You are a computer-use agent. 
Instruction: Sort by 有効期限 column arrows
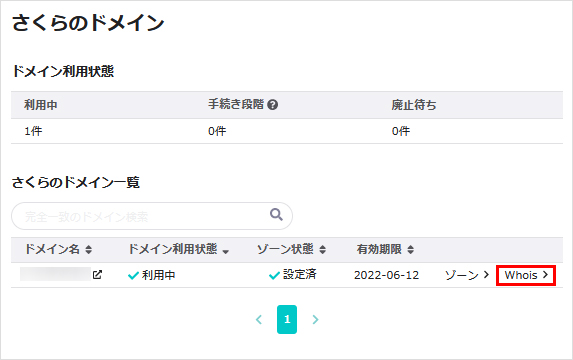click(410, 250)
